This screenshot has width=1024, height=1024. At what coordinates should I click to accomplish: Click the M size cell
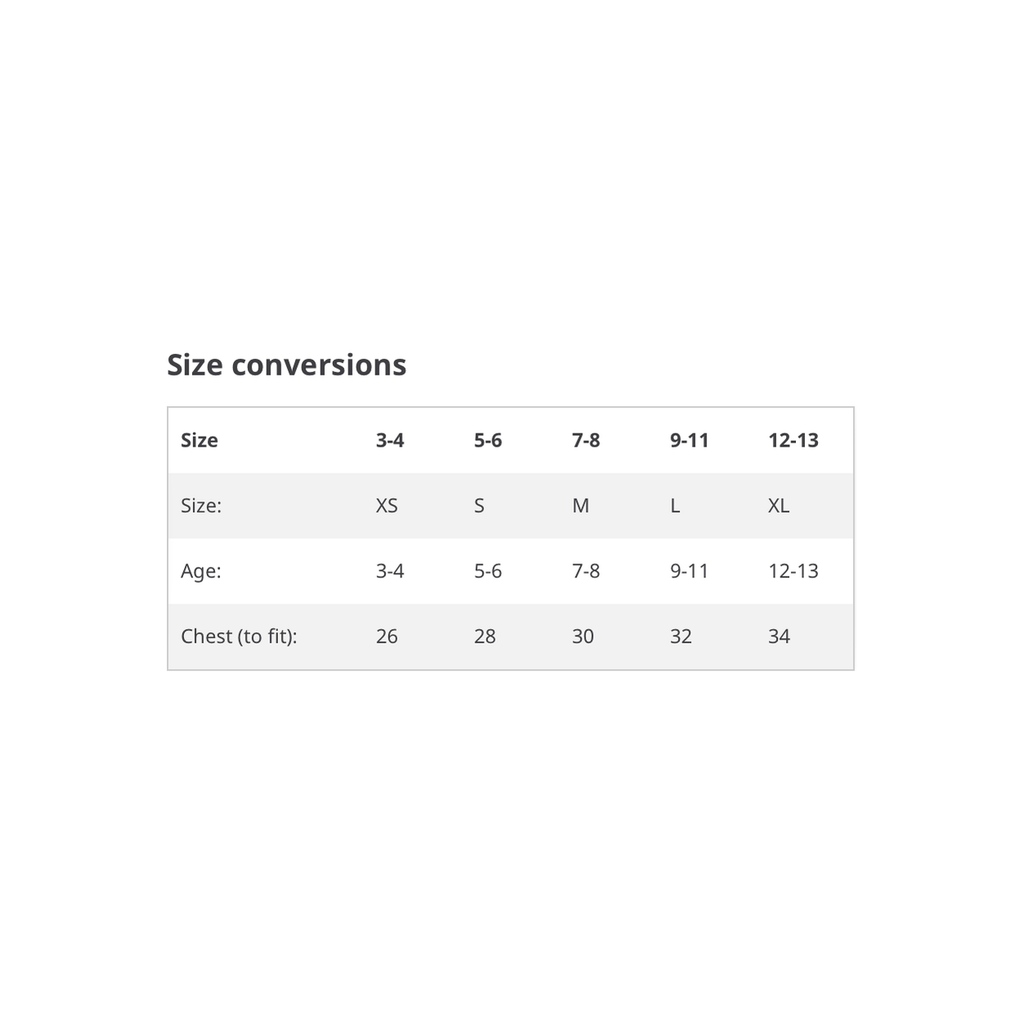pyautogui.click(x=581, y=506)
